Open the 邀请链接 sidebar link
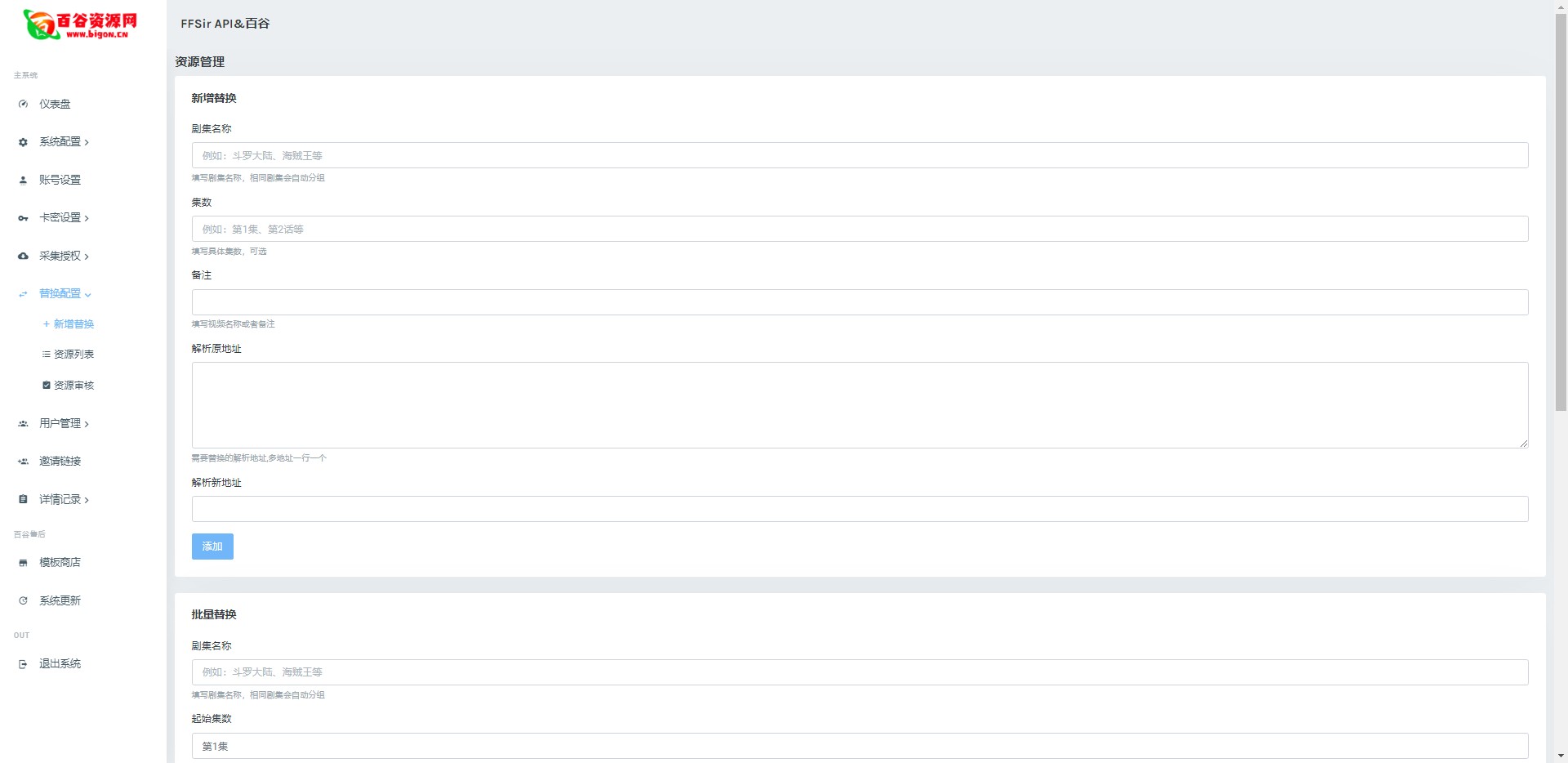This screenshot has height=763, width=1568. pyautogui.click(x=60, y=462)
